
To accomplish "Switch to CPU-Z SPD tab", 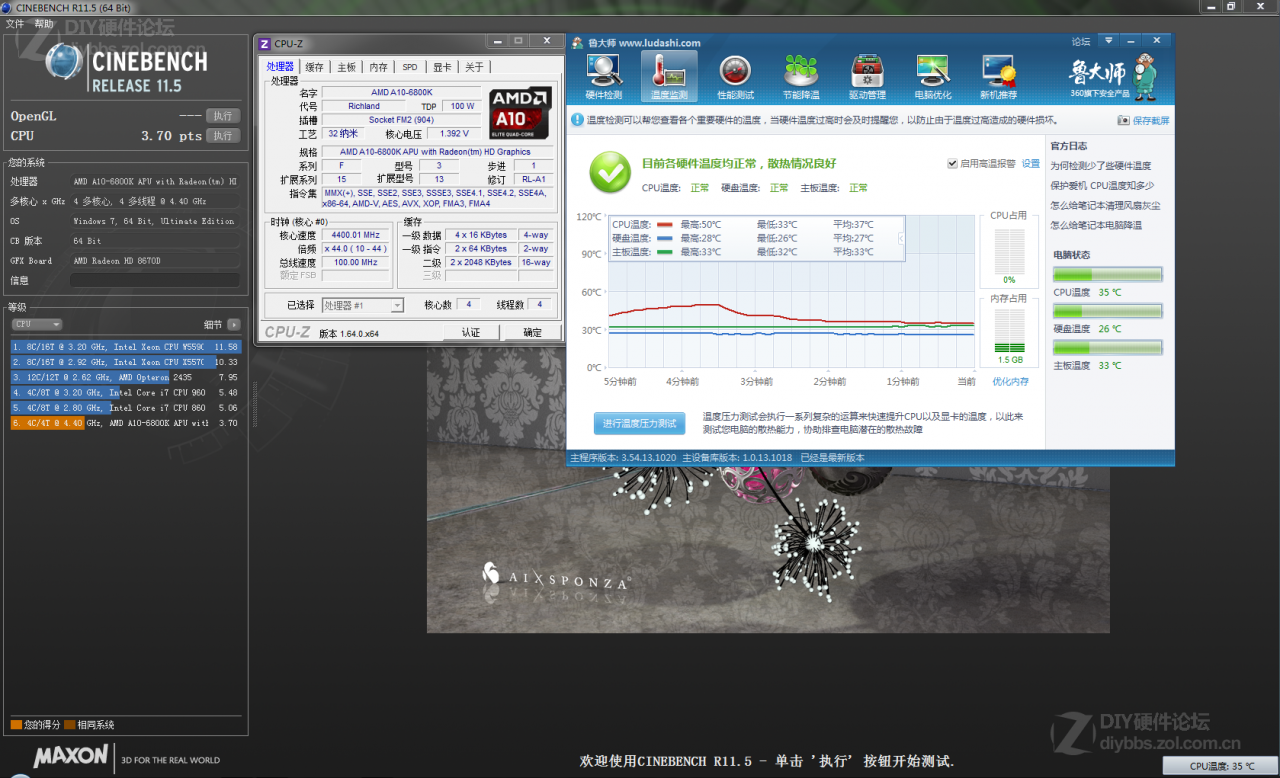I will 410,67.
